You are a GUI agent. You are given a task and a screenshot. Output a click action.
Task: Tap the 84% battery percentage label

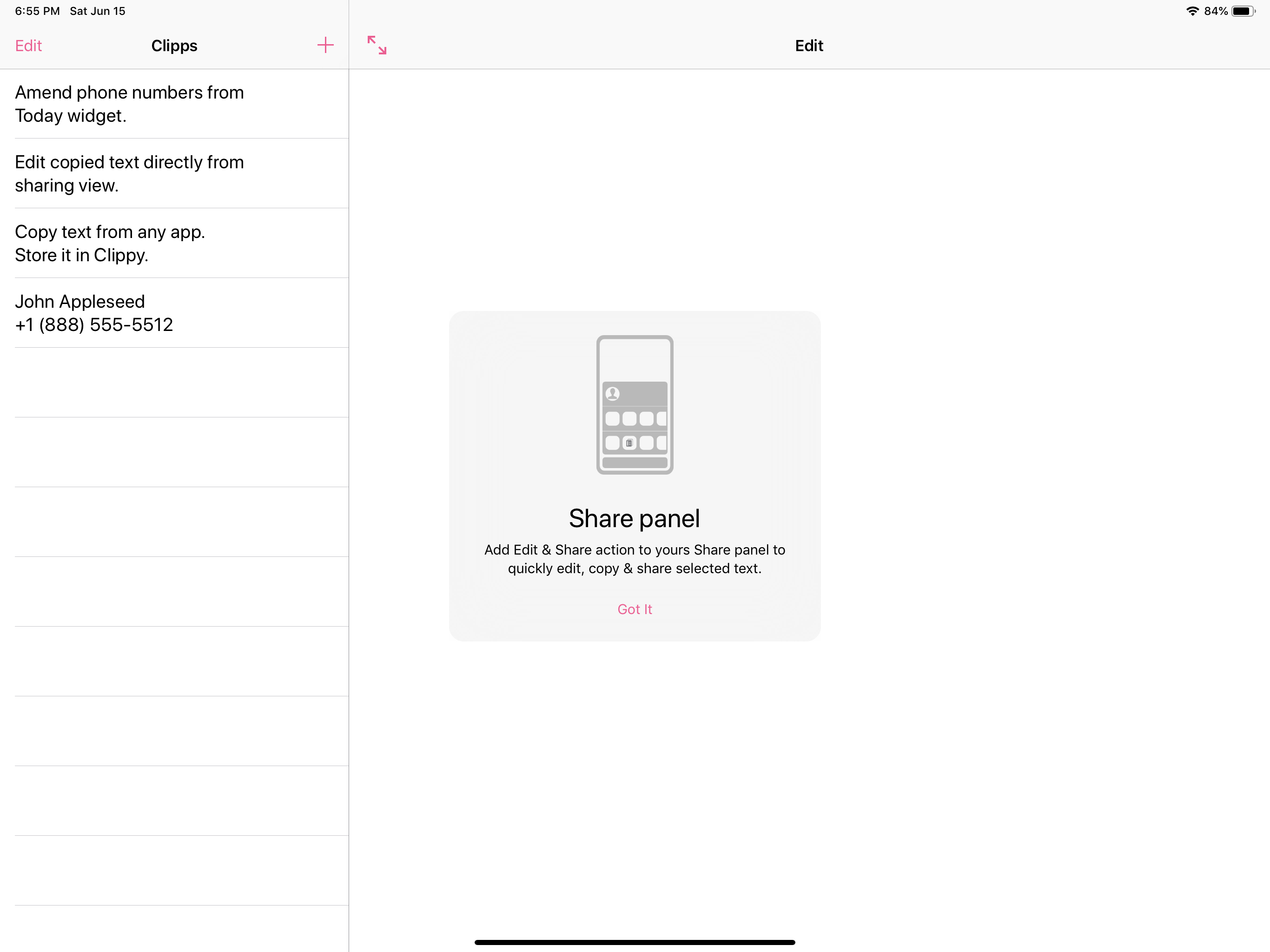coord(1216,11)
